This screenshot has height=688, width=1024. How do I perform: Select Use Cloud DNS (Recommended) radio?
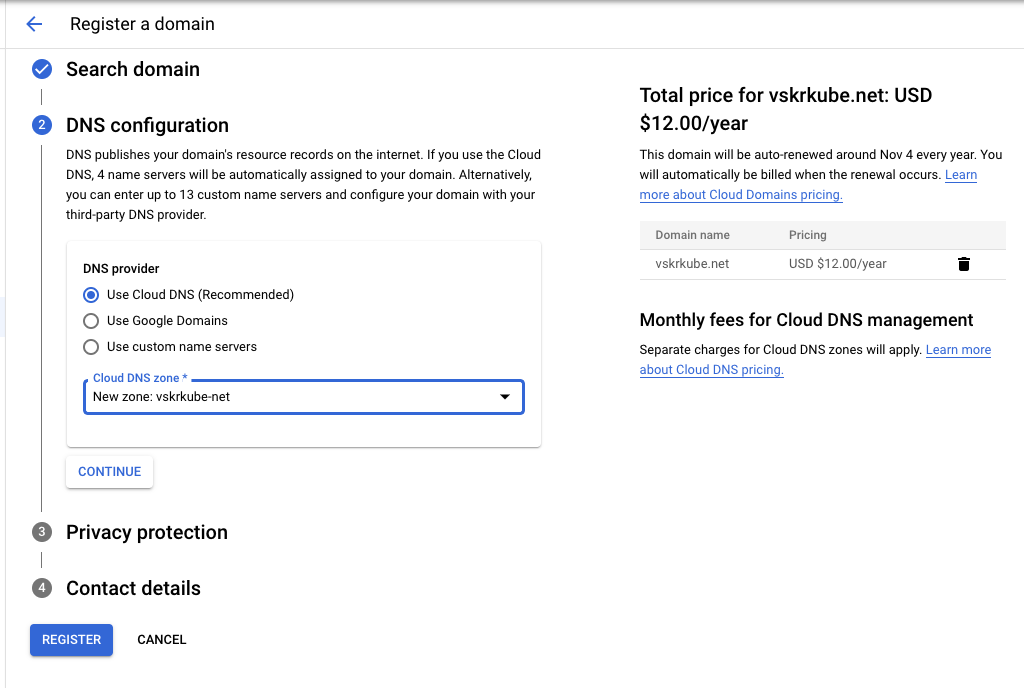click(91, 295)
